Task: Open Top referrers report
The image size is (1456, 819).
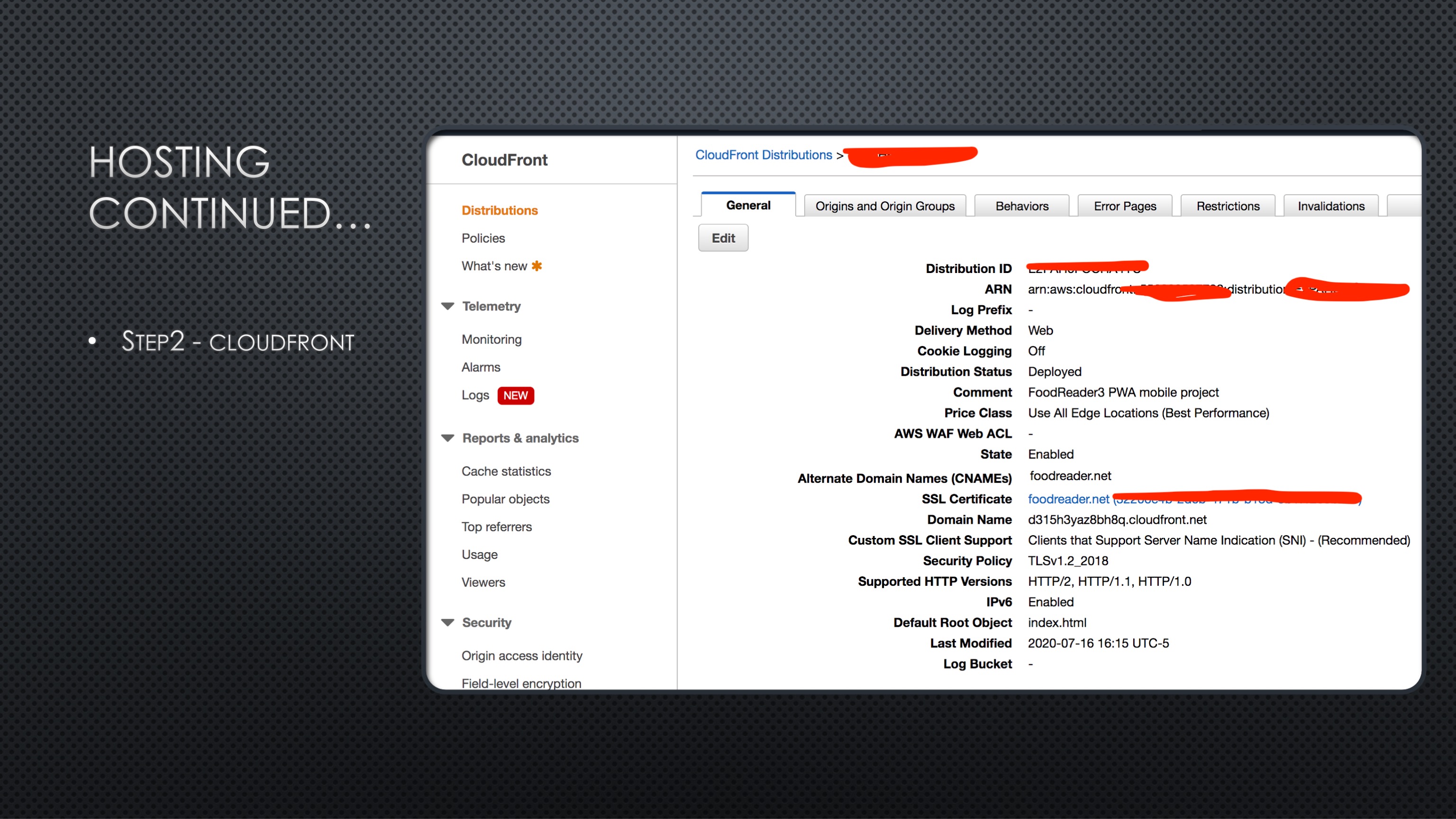Action: 496,526
